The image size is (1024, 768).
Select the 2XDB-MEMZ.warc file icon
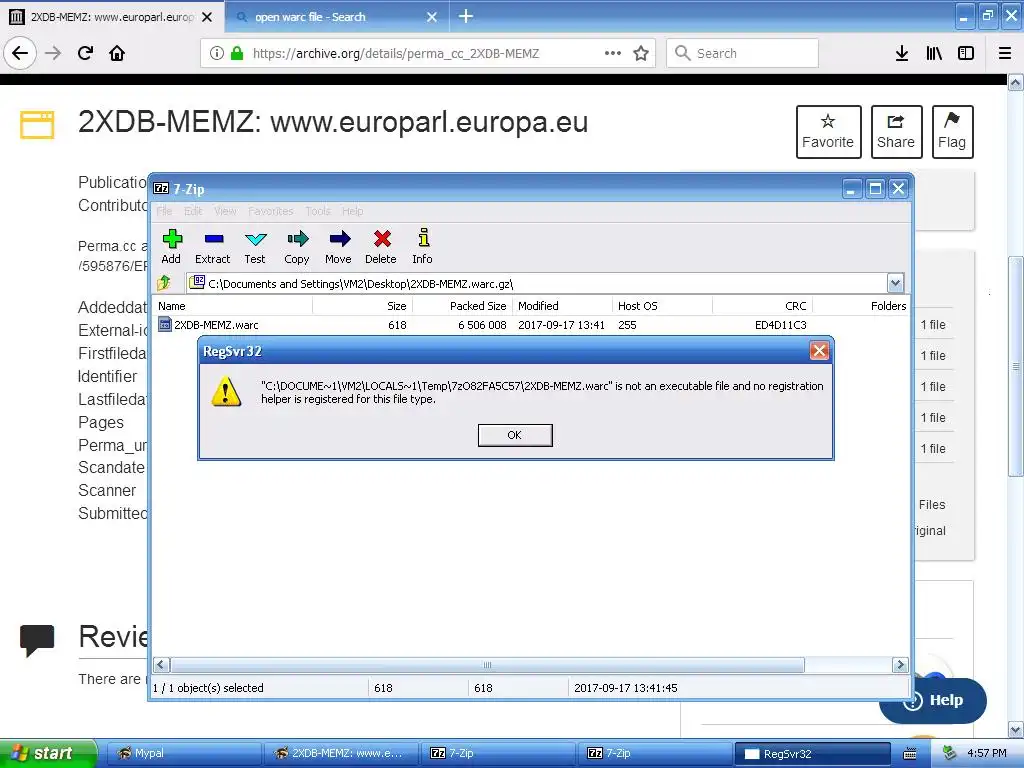(x=165, y=325)
